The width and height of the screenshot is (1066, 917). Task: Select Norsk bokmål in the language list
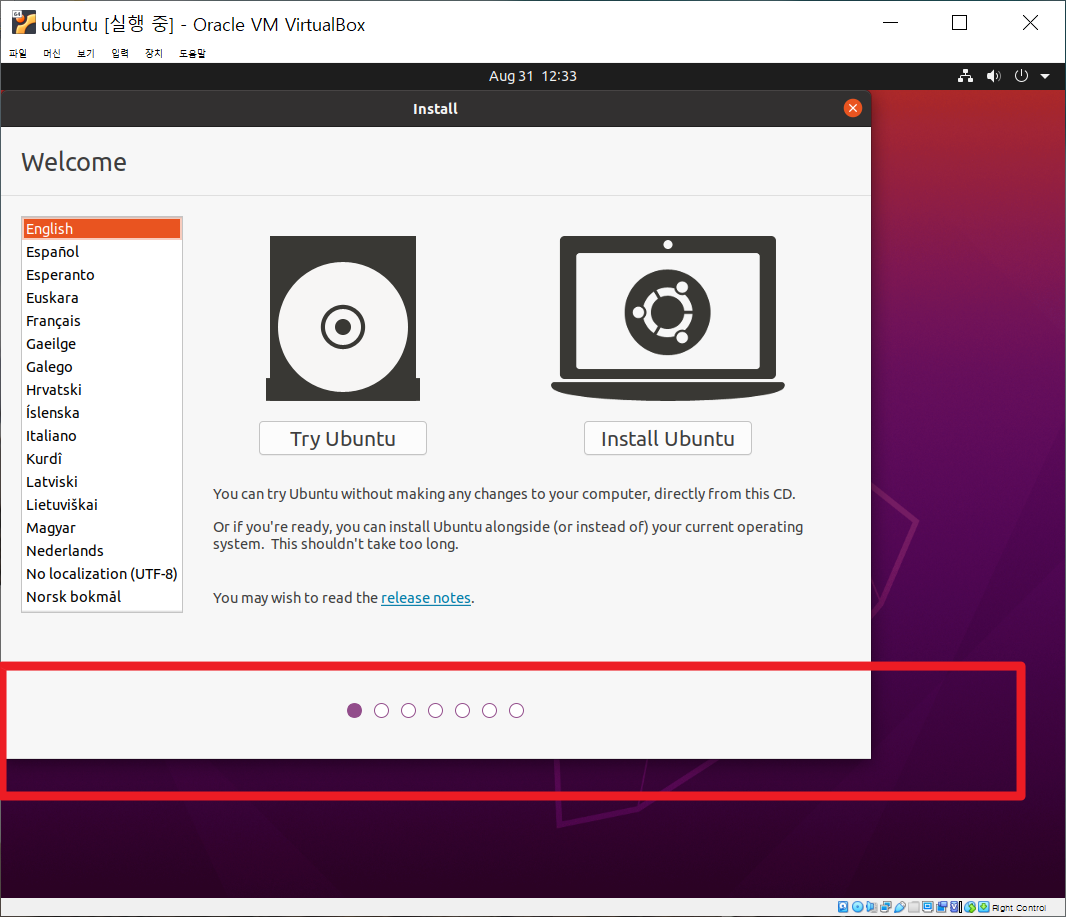102,597
